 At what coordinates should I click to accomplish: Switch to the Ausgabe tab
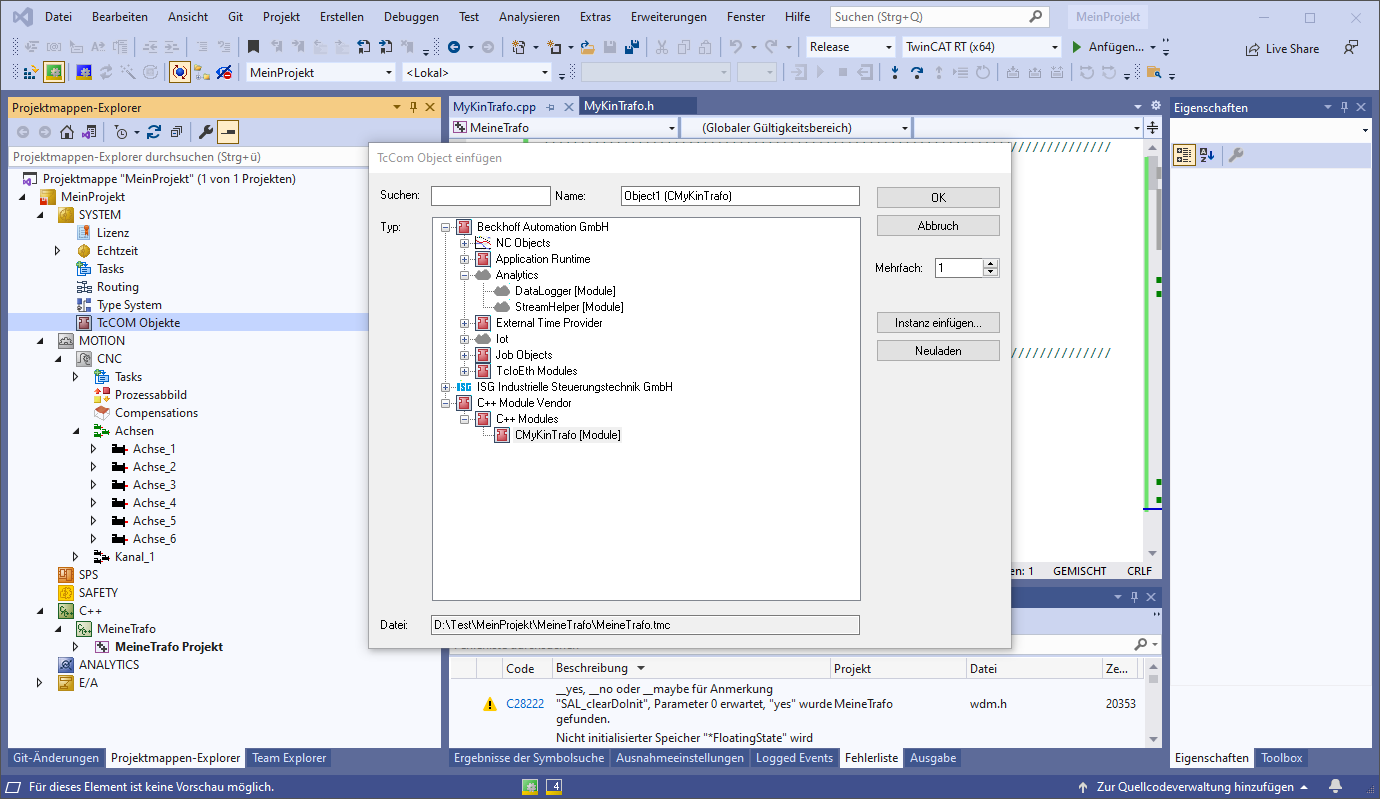click(x=932, y=758)
